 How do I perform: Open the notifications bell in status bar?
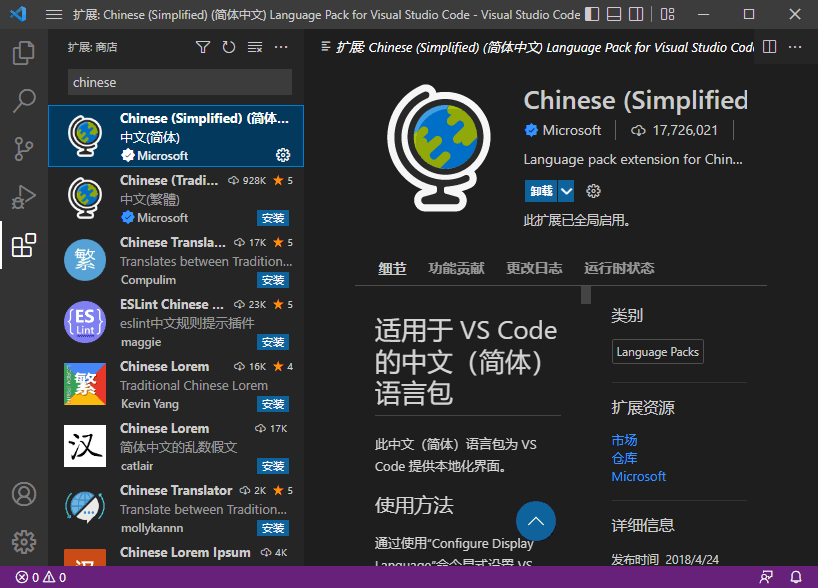(795, 576)
